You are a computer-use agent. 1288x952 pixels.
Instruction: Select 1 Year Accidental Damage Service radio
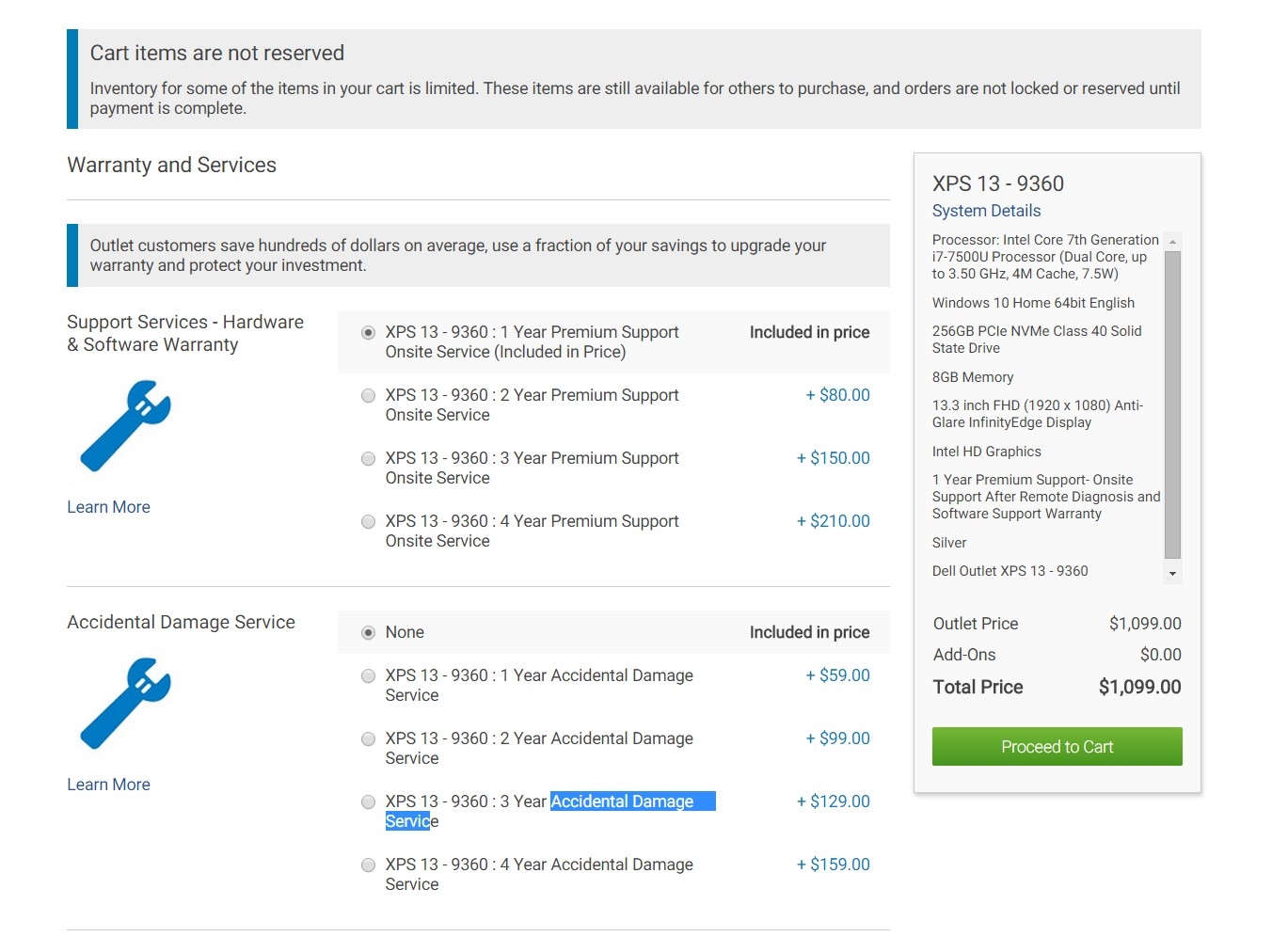369,675
